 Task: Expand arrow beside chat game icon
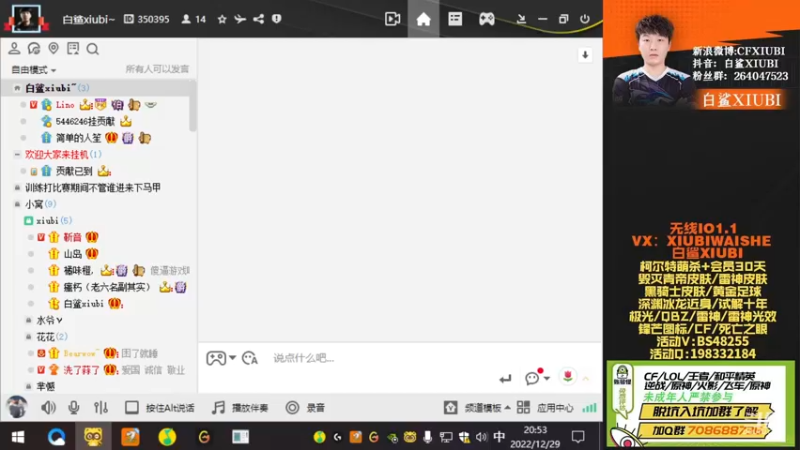[233, 358]
